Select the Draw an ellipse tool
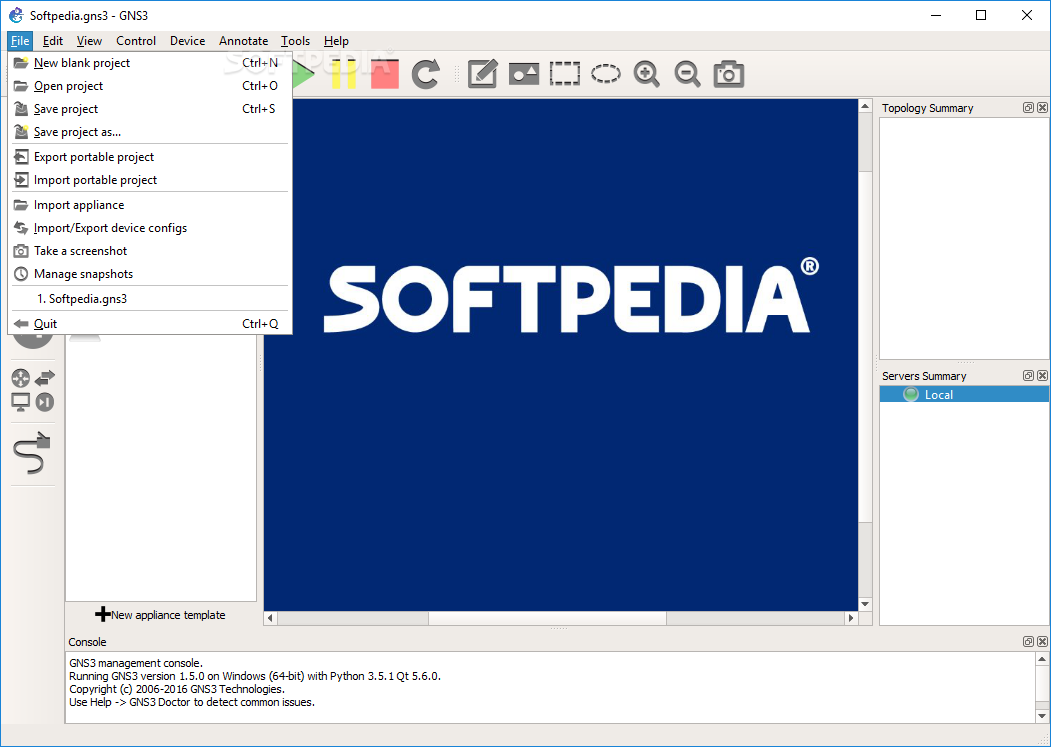 (605, 74)
